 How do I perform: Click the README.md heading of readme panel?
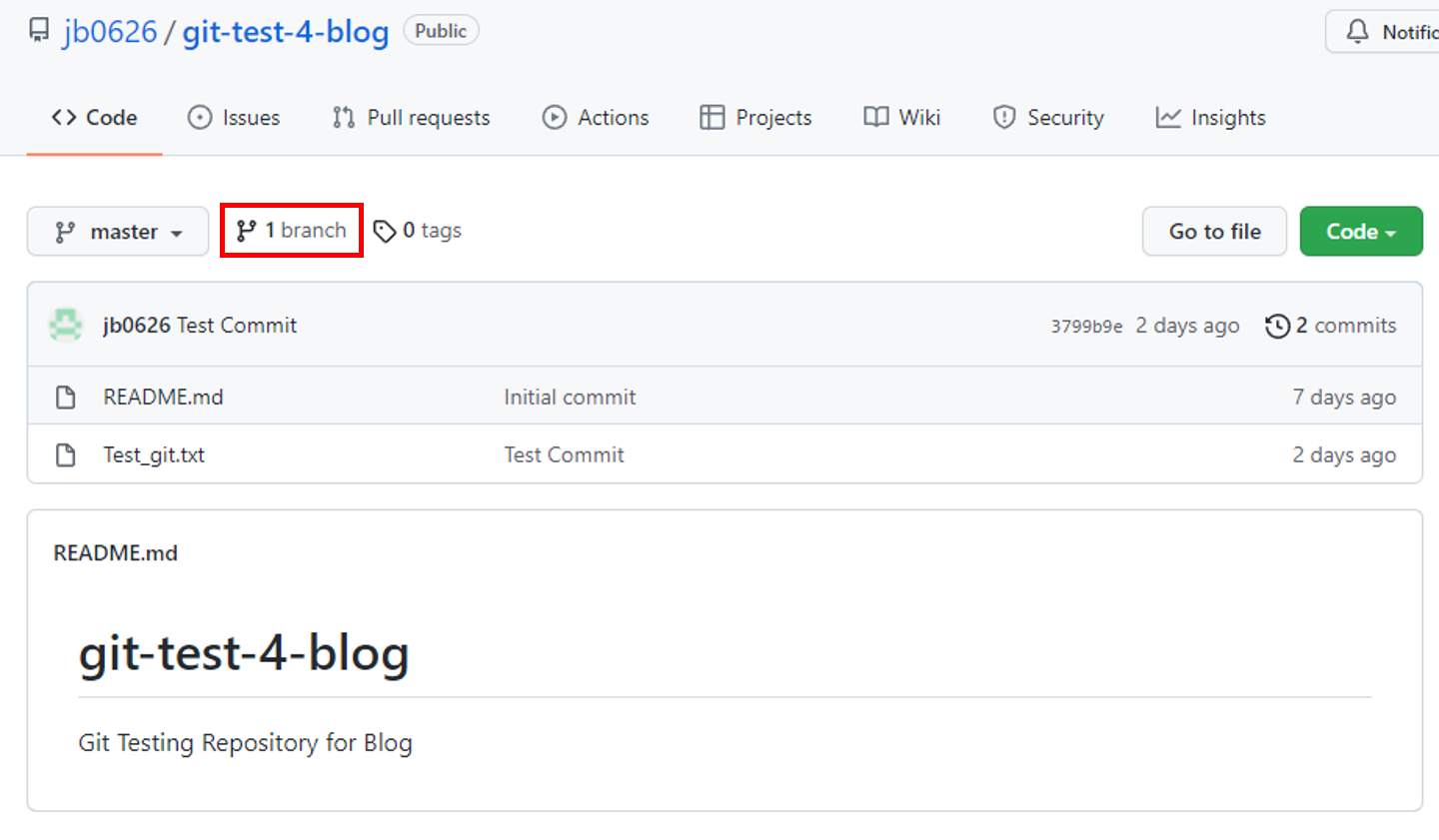[x=116, y=553]
